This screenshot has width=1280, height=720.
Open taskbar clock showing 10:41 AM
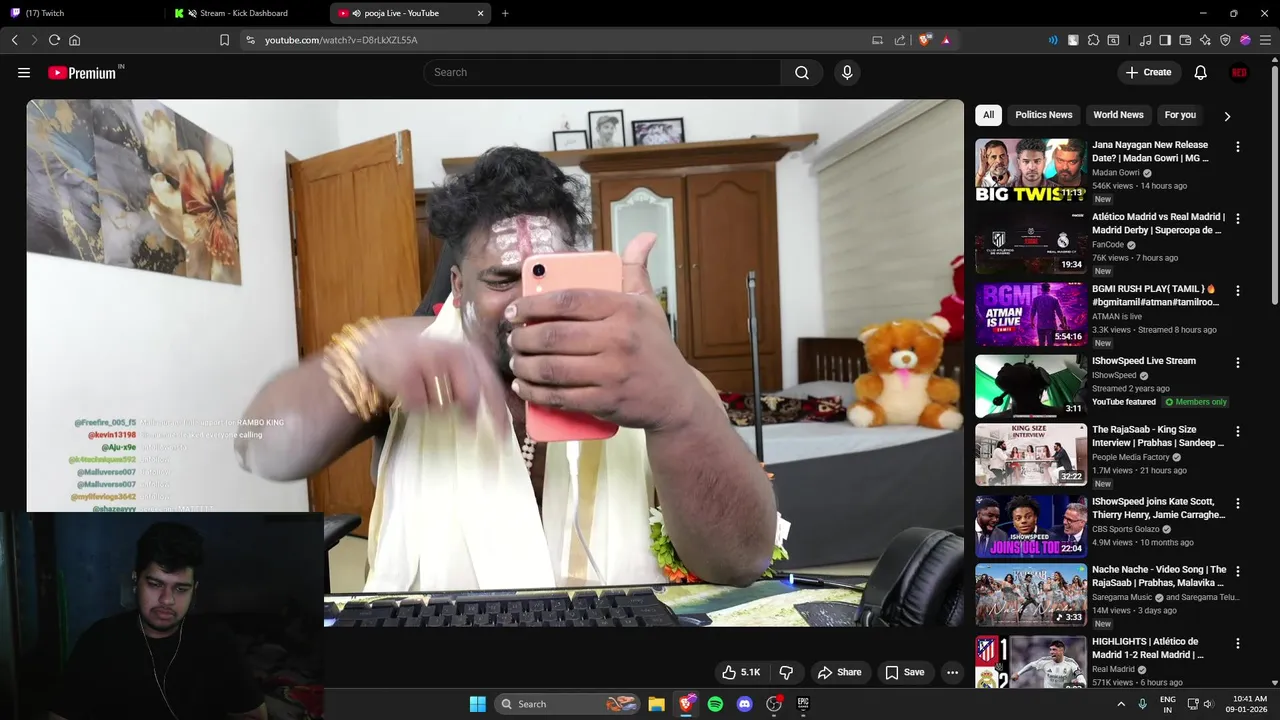pyautogui.click(x=1249, y=704)
